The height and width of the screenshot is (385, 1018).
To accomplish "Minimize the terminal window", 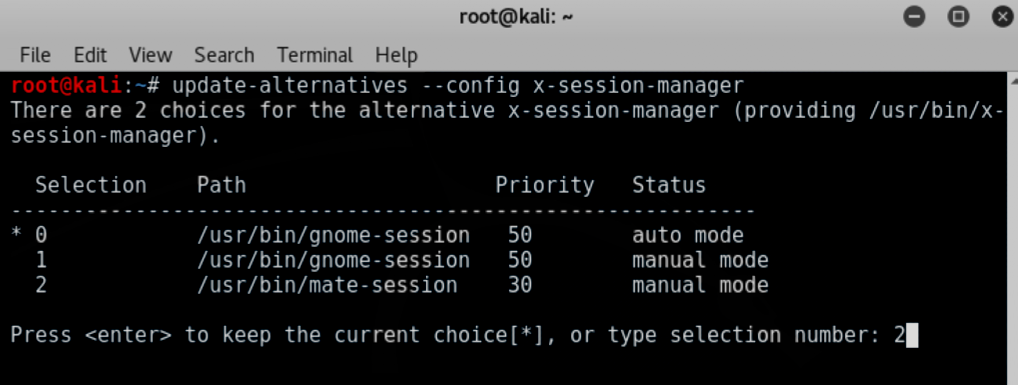I will click(x=914, y=17).
